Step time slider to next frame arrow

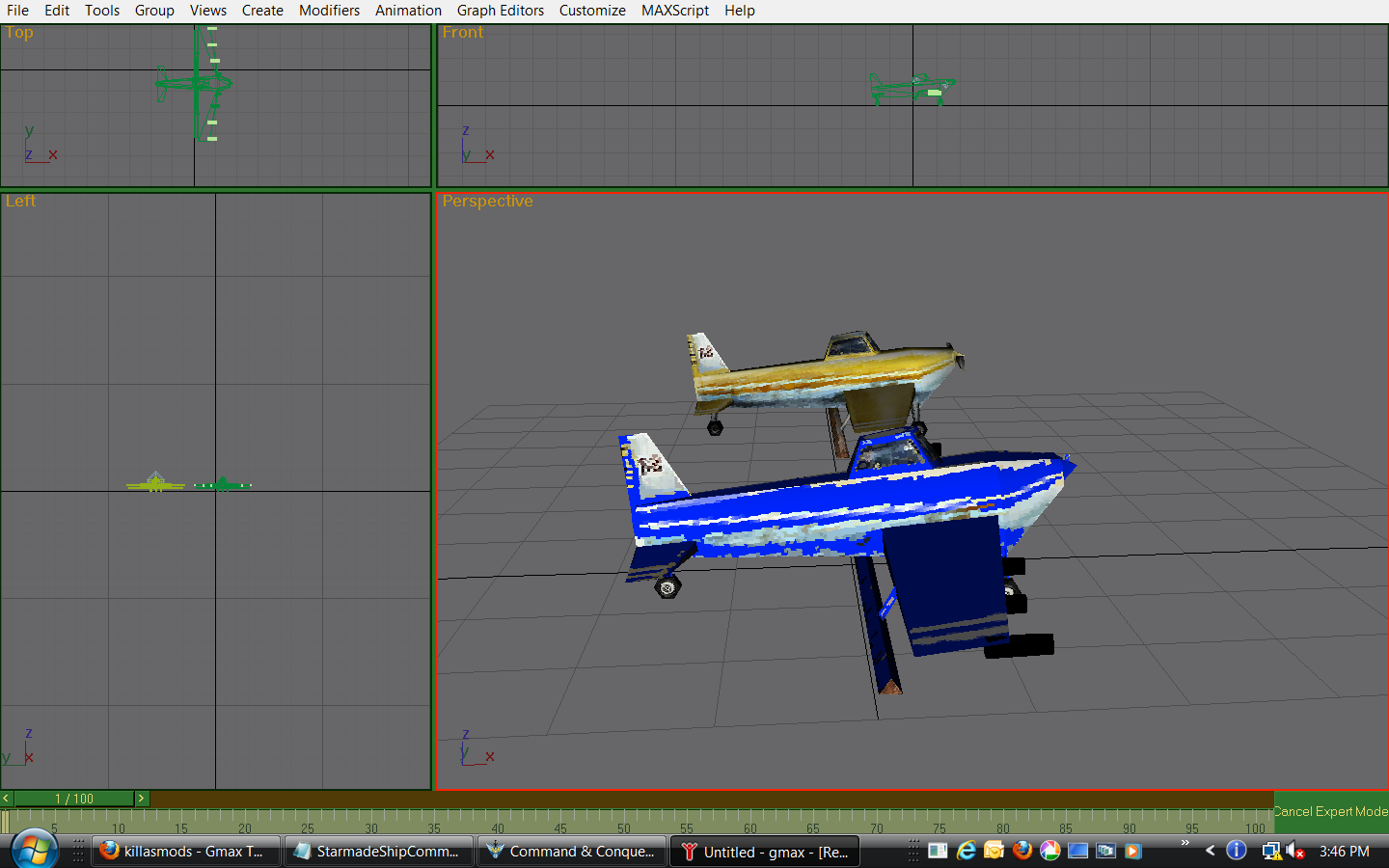(141, 799)
